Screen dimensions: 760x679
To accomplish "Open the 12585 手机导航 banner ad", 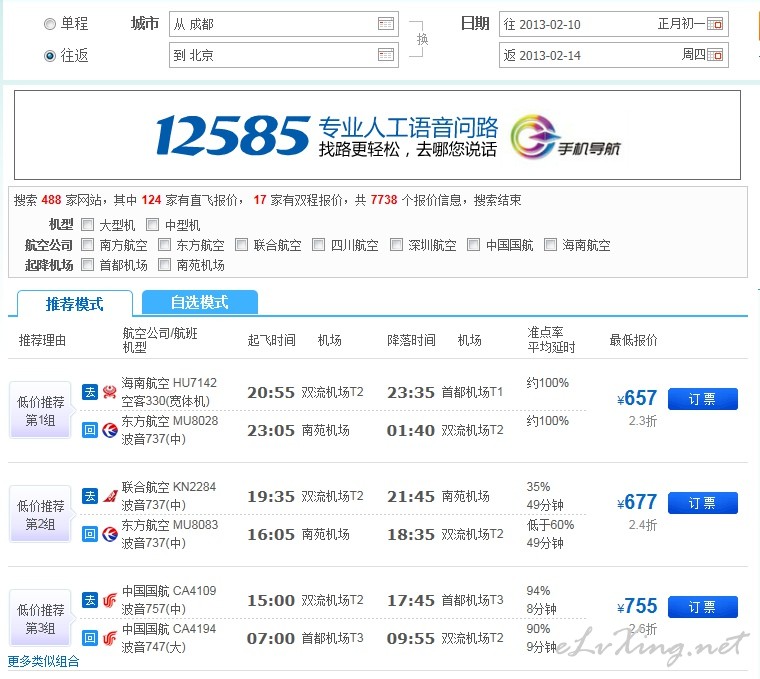I will [x=377, y=135].
